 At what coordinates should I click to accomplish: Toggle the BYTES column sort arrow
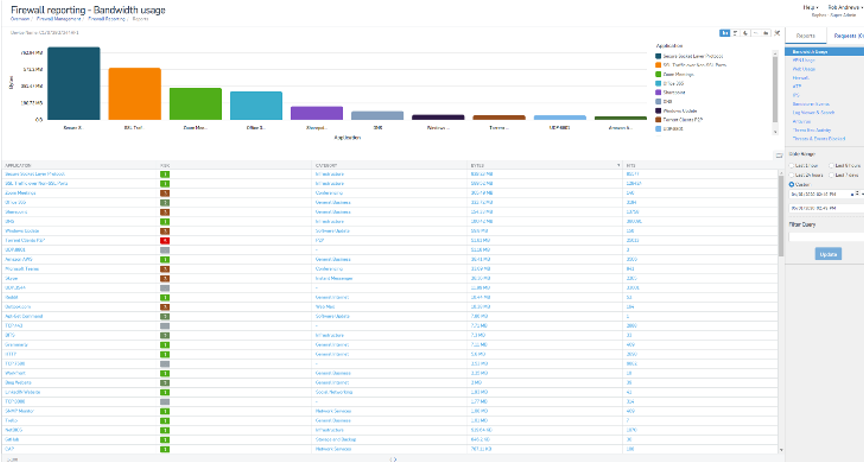618,165
